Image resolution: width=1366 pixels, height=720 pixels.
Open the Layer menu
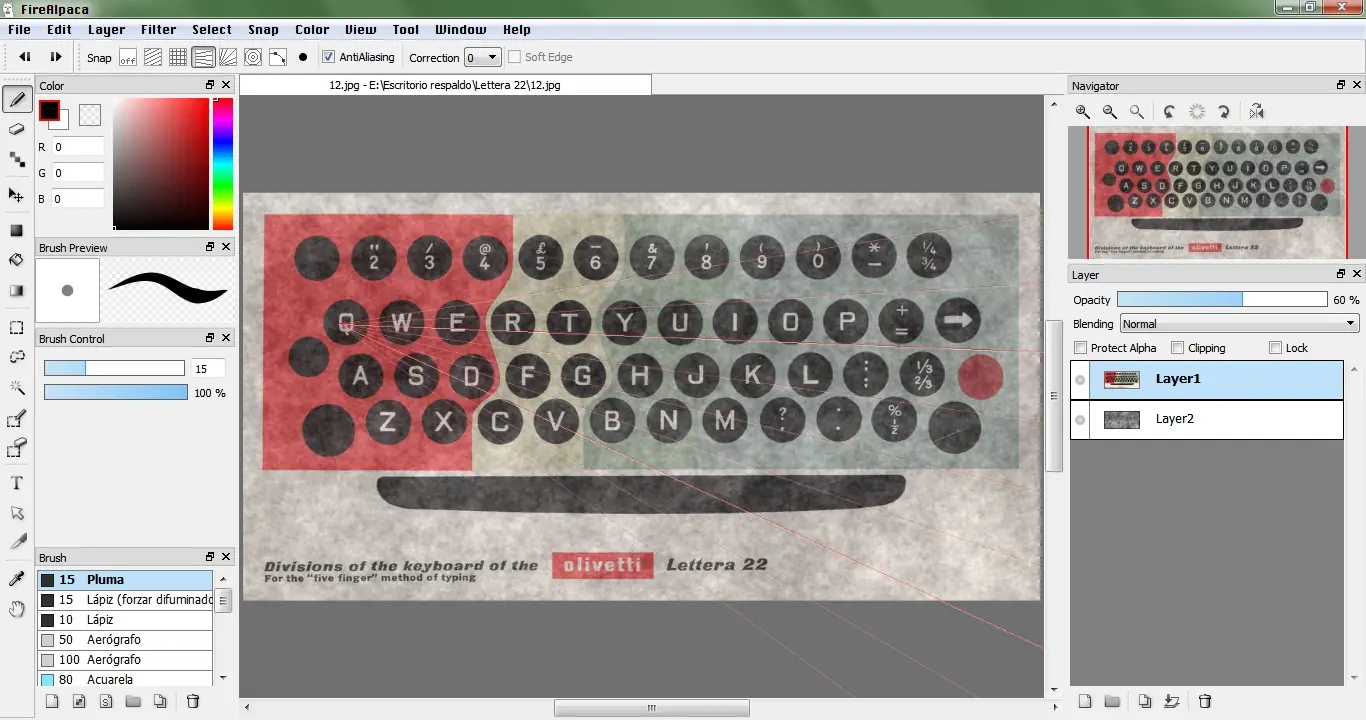pos(106,30)
